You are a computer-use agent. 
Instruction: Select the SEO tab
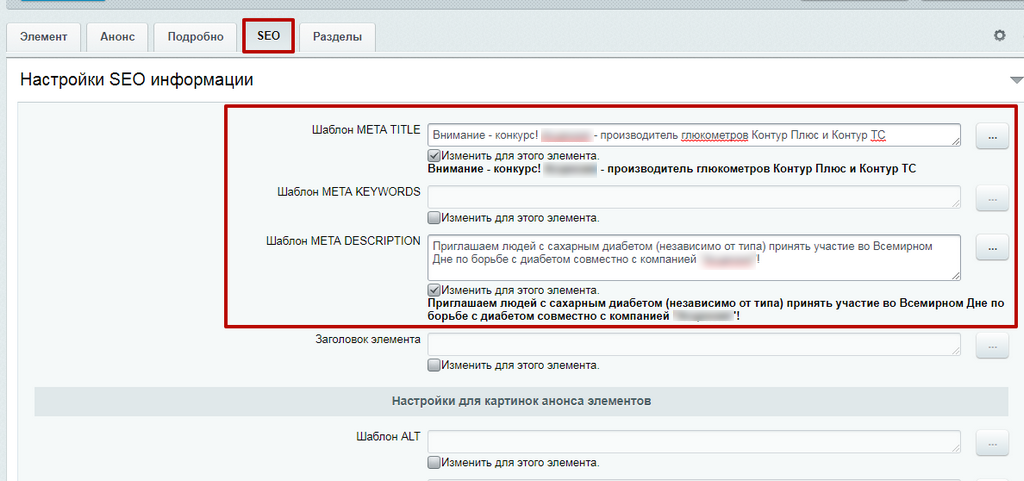(x=268, y=36)
